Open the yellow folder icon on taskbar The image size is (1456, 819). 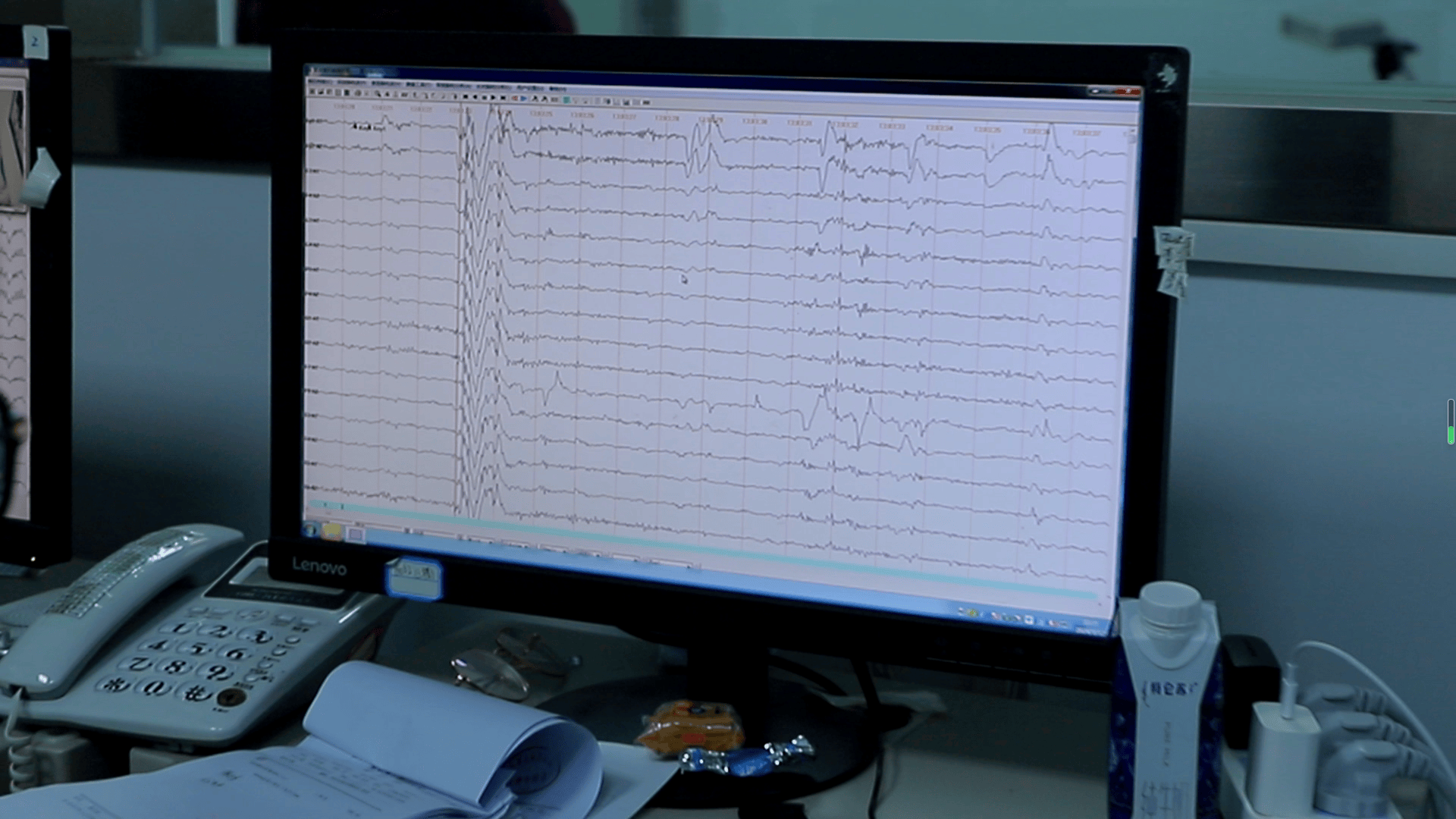point(331,532)
